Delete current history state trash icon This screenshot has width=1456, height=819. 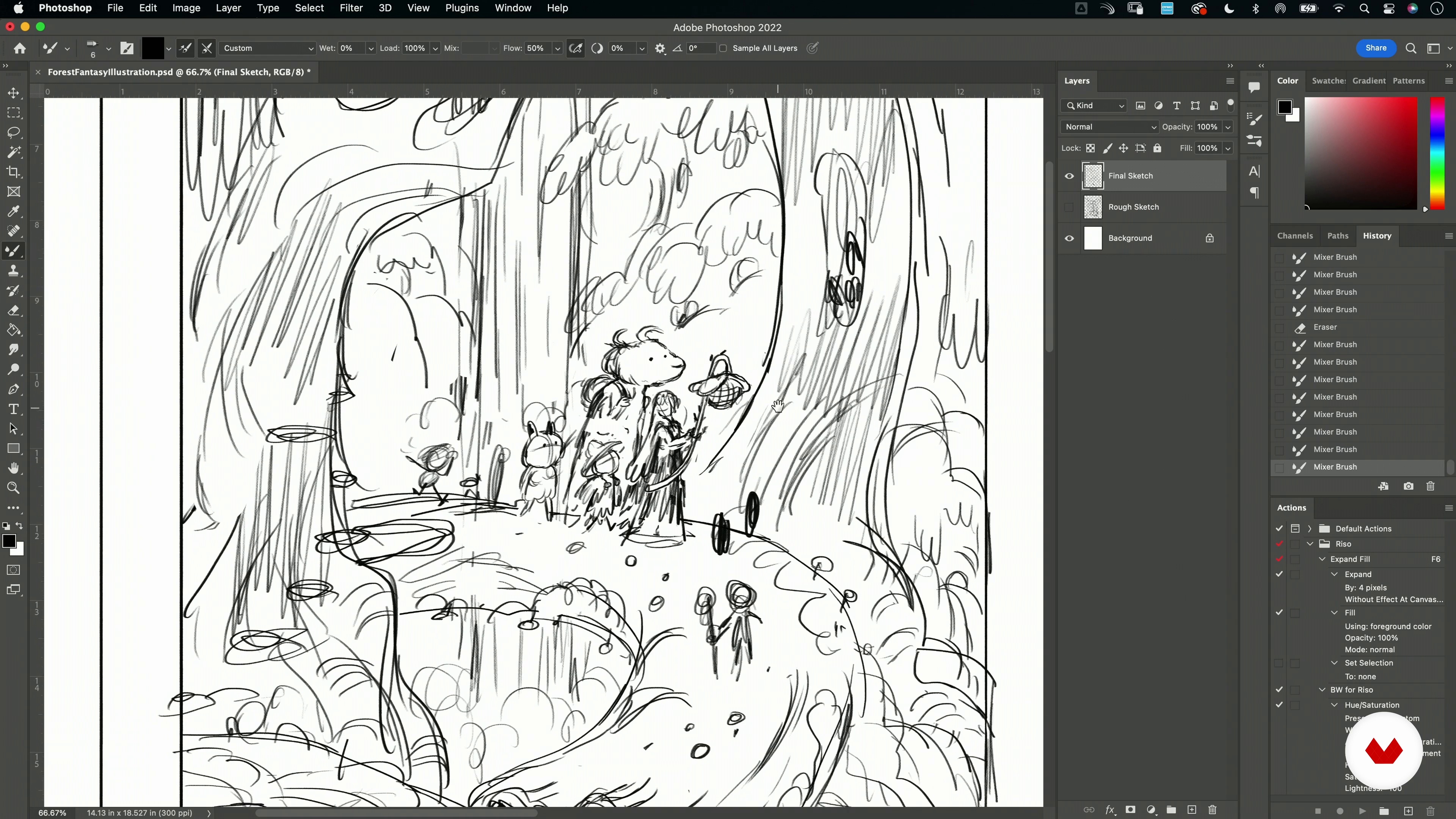tap(1431, 486)
